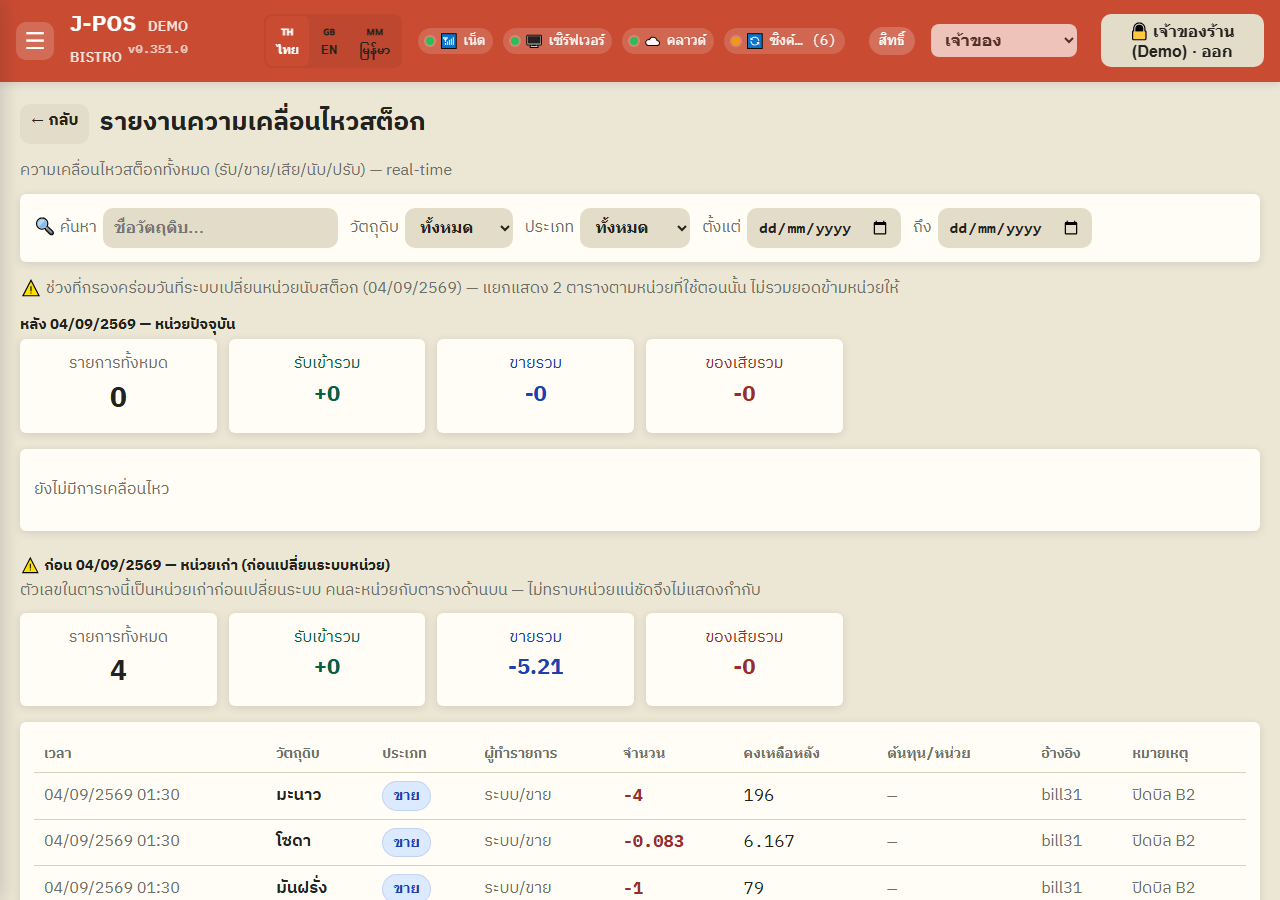Viewport: 1280px width, 900px height.
Task: Click the -0.083 quantity value
Action: [x=653, y=842]
